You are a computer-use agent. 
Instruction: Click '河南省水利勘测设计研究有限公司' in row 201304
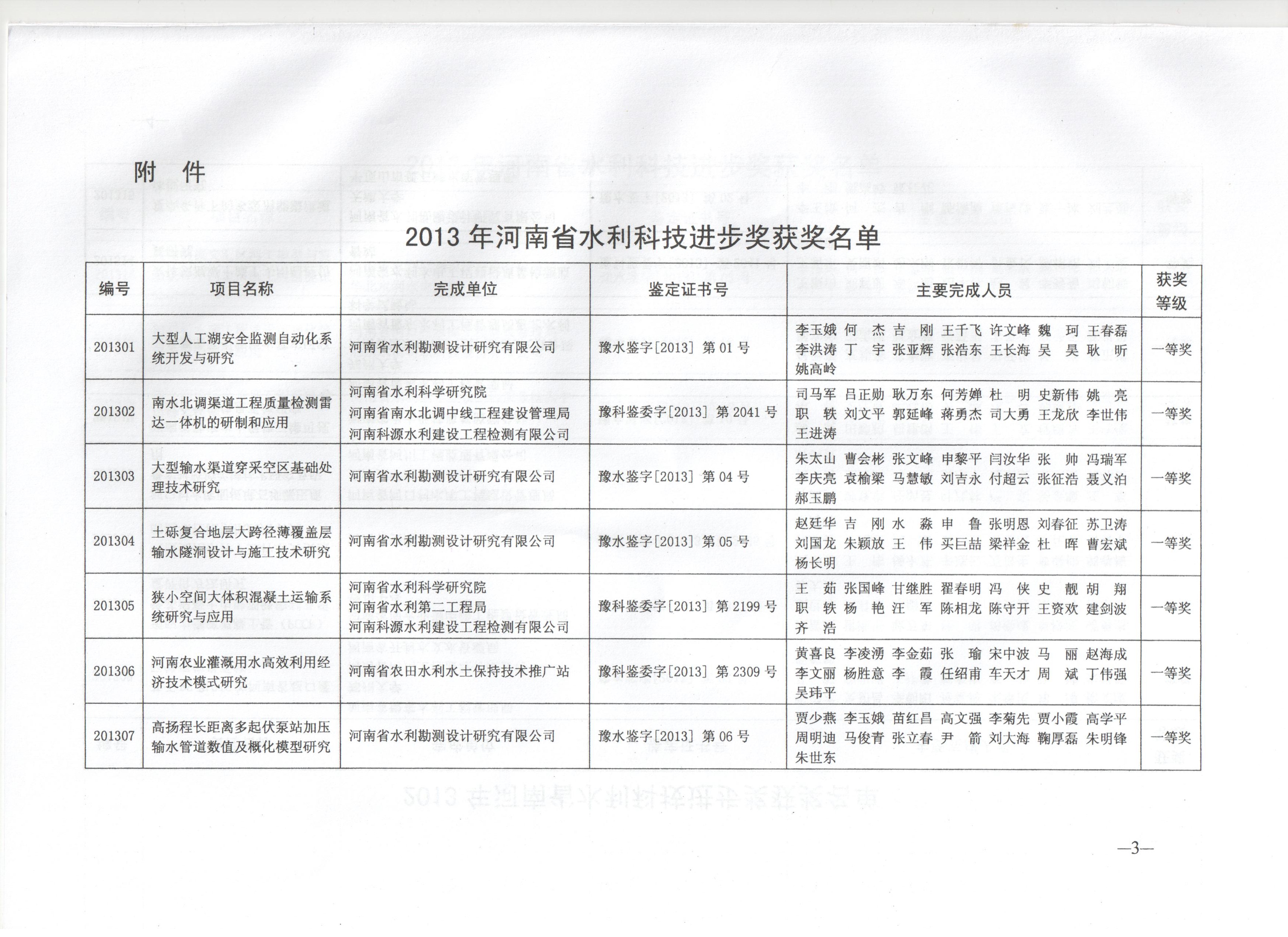tap(452, 541)
